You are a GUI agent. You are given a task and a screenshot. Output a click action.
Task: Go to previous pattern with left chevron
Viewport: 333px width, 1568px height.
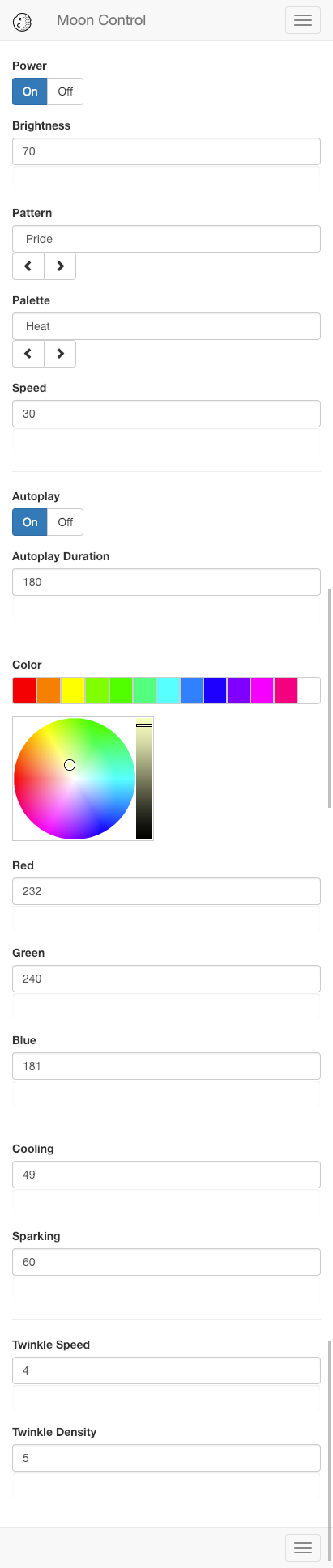click(28, 266)
